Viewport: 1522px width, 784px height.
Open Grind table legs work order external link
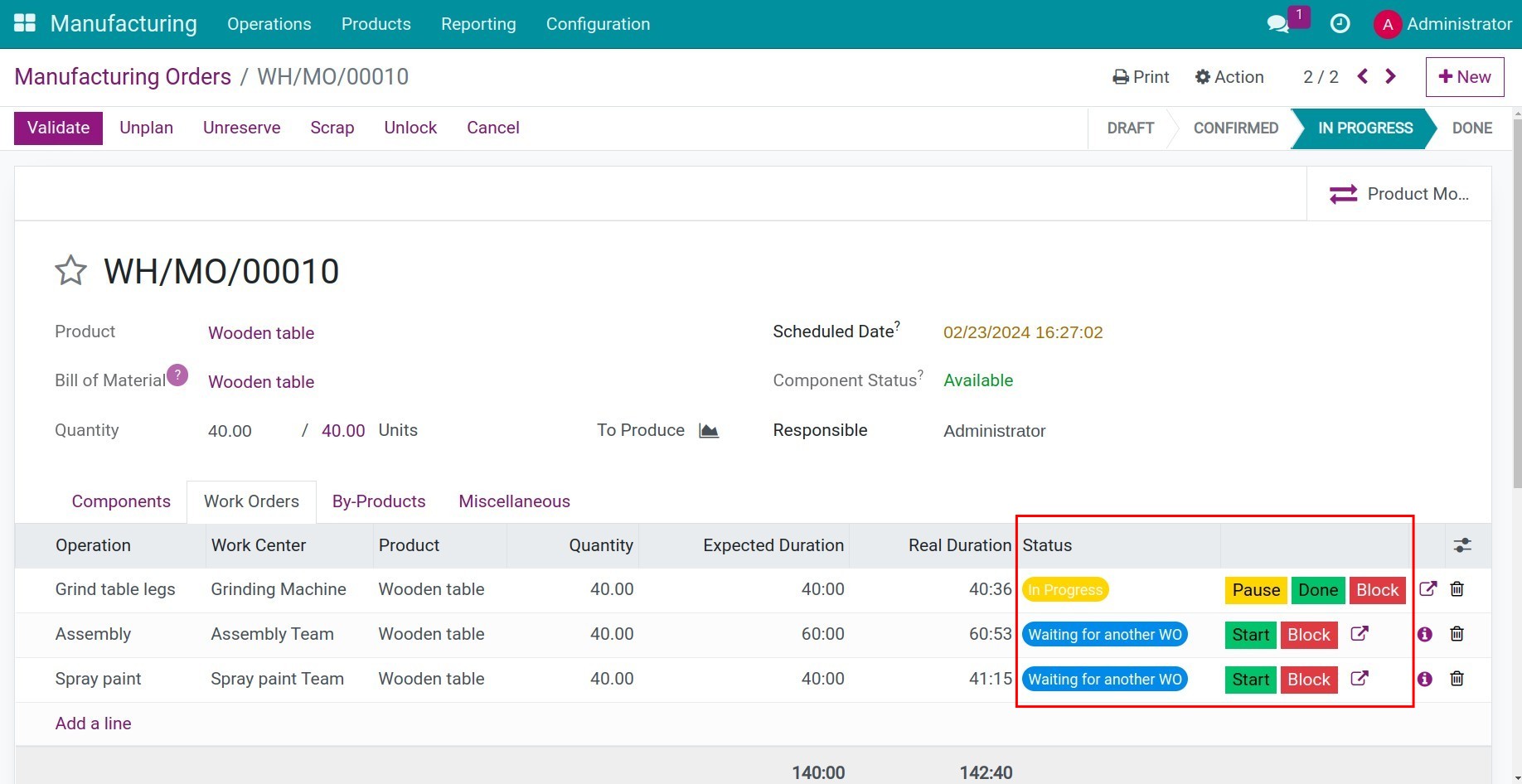click(x=1427, y=589)
